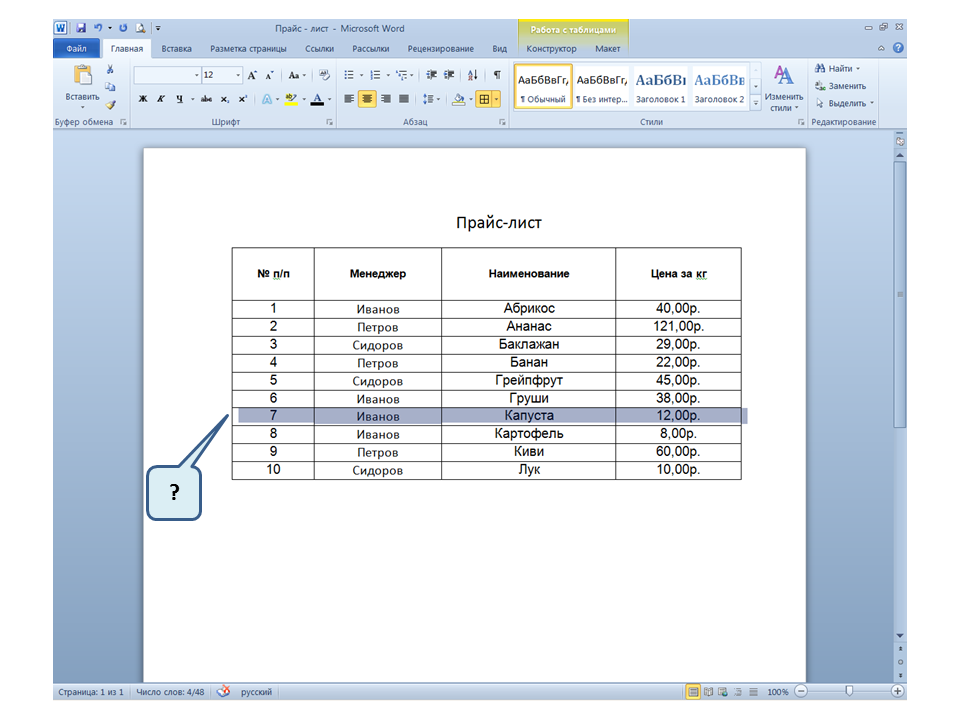The width and height of the screenshot is (960, 720).
Task: Toggle italic (К) formatting
Action: click(161, 99)
